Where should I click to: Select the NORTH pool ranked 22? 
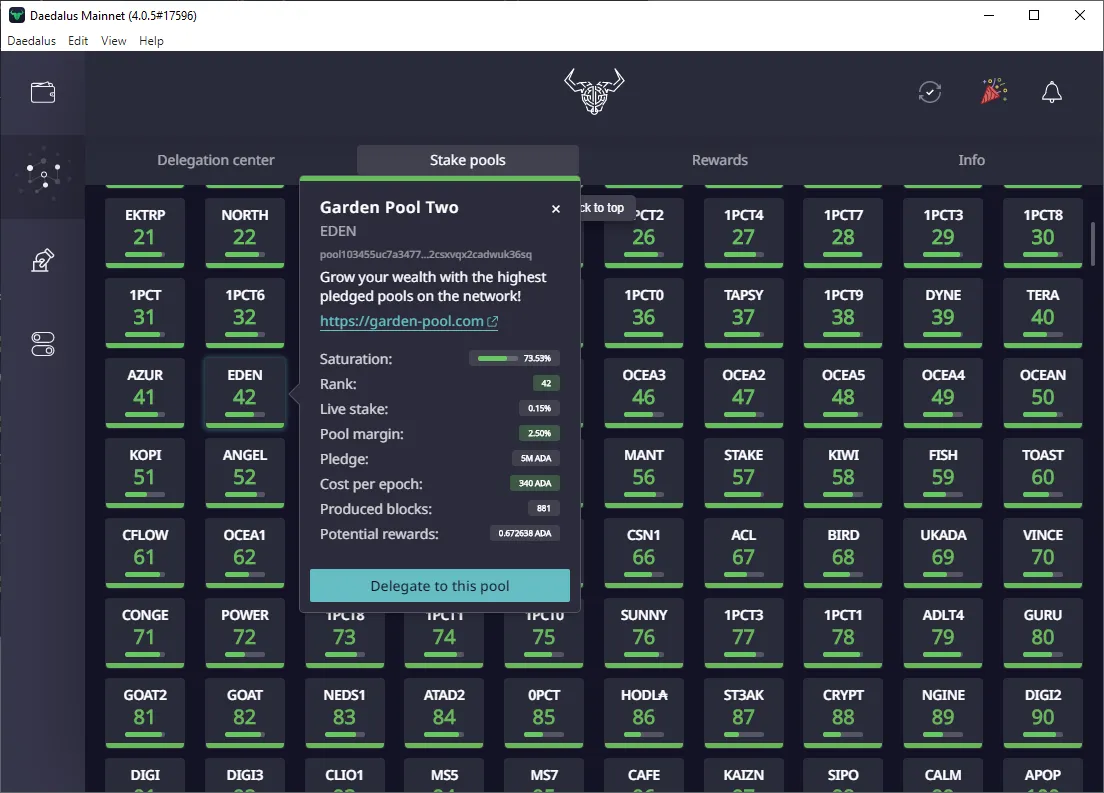(x=245, y=232)
